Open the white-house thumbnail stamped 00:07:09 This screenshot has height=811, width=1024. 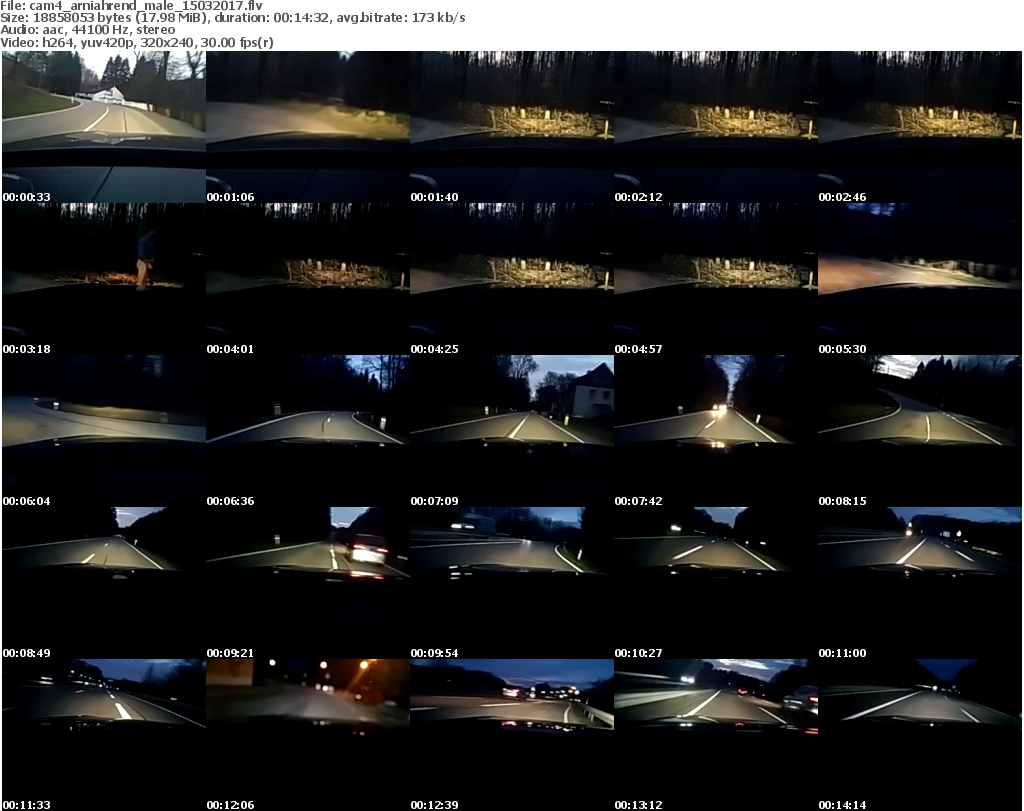[x=511, y=432]
